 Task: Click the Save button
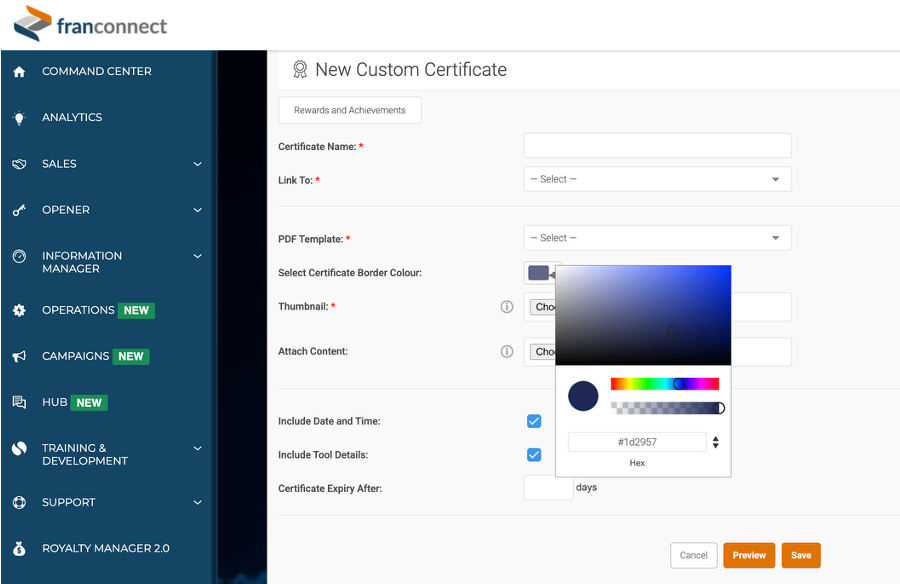pos(801,555)
